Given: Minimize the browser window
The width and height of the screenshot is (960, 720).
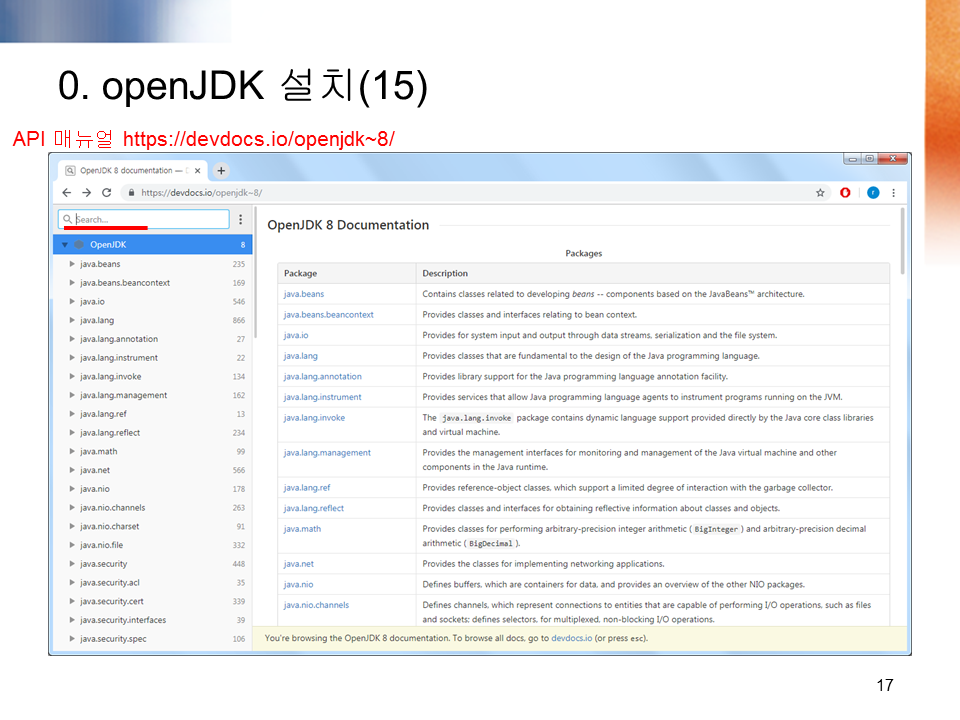Looking at the screenshot, I should [852, 159].
